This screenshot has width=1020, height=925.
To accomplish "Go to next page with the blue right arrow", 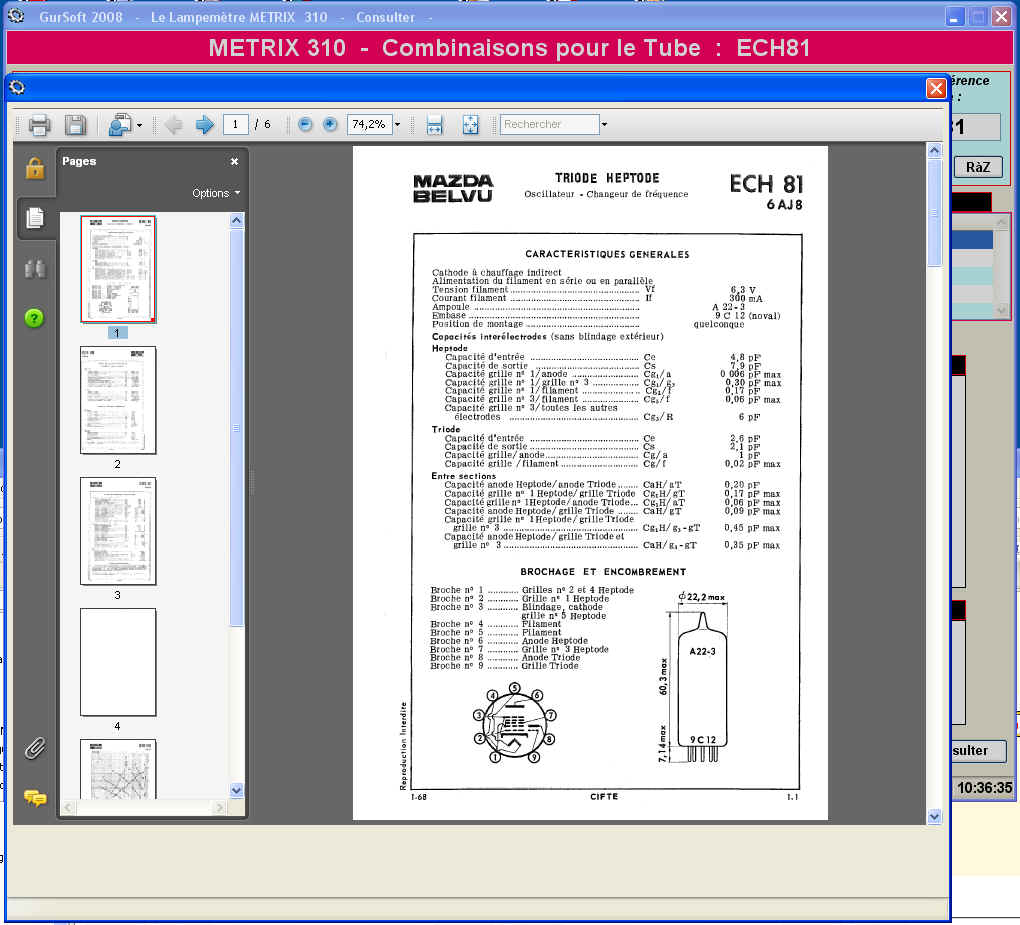I will [x=205, y=124].
